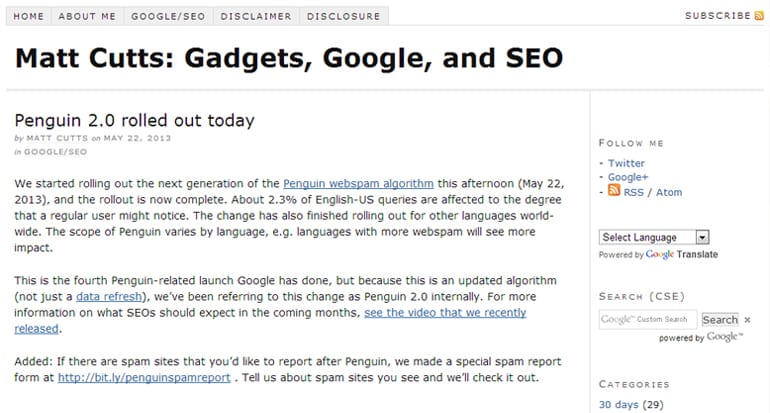Click the Twitter follow link
770x413 pixels.
(626, 163)
